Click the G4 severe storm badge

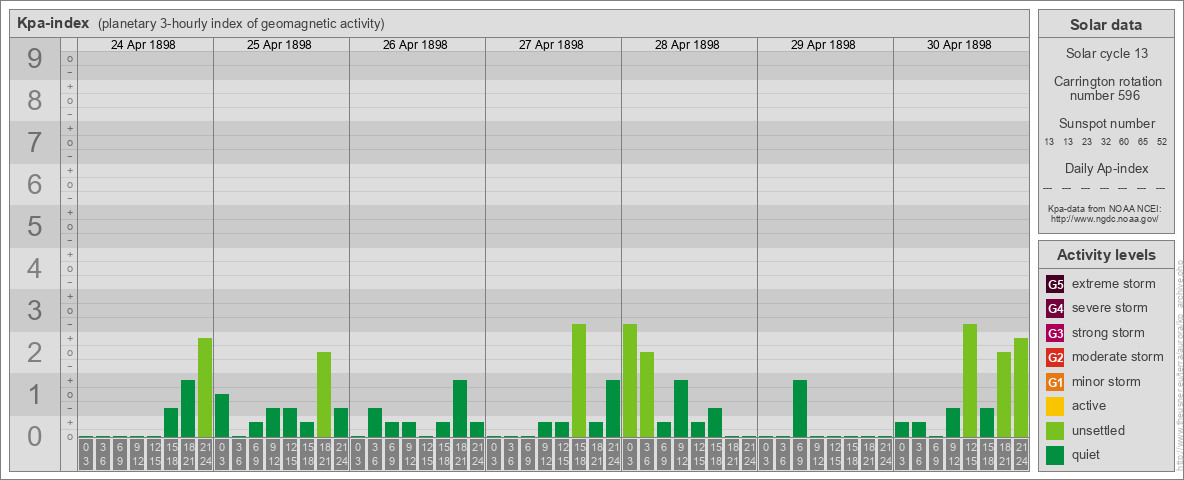coord(1055,308)
